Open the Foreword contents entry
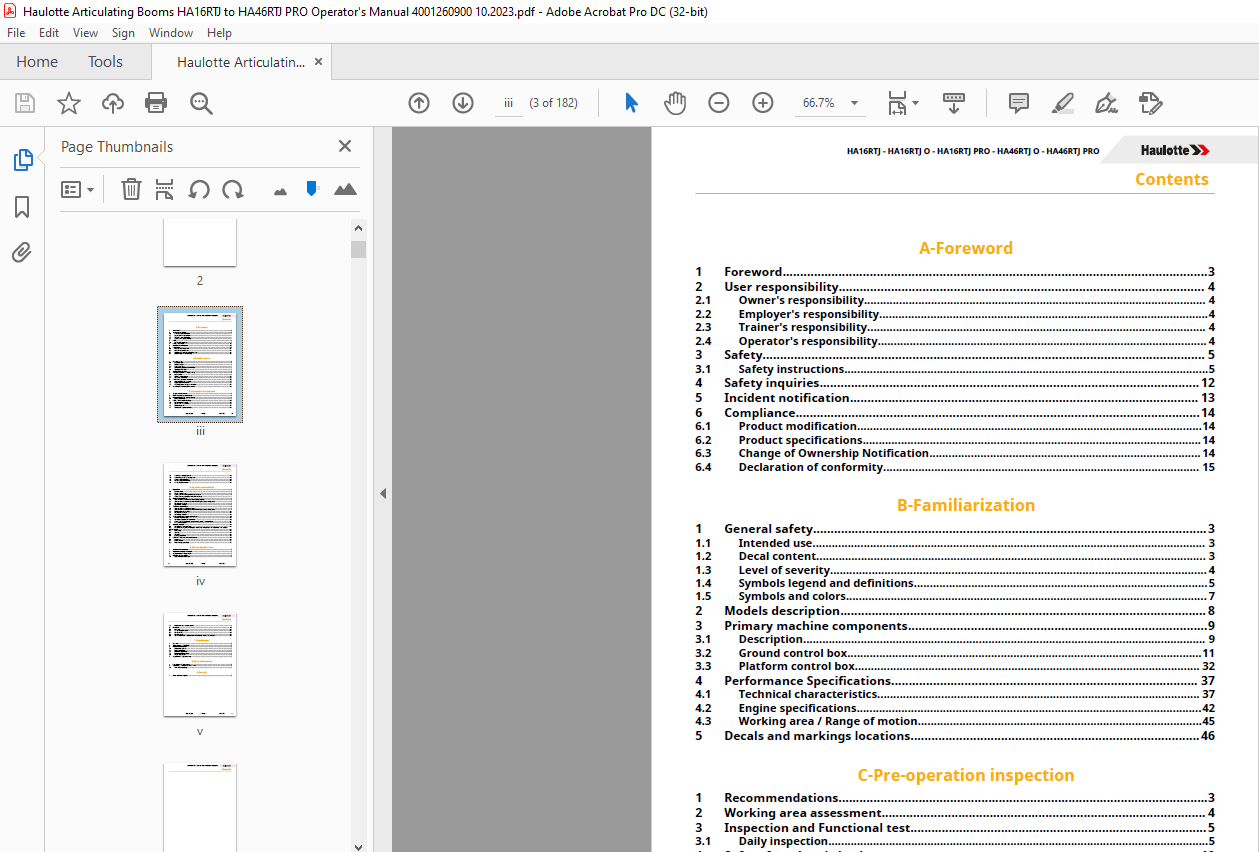Viewport: 1259px width, 852px height. coord(955,272)
